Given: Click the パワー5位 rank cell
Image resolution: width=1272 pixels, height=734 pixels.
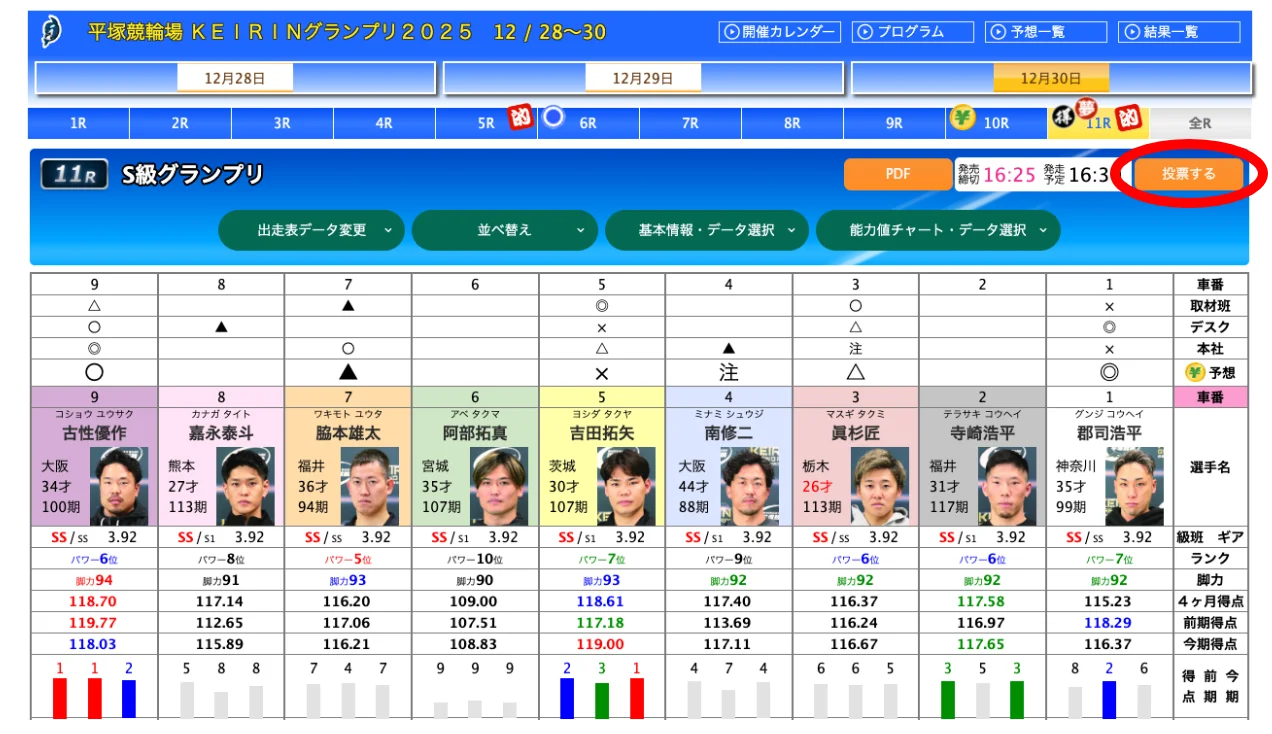Looking at the screenshot, I should 348,559.
